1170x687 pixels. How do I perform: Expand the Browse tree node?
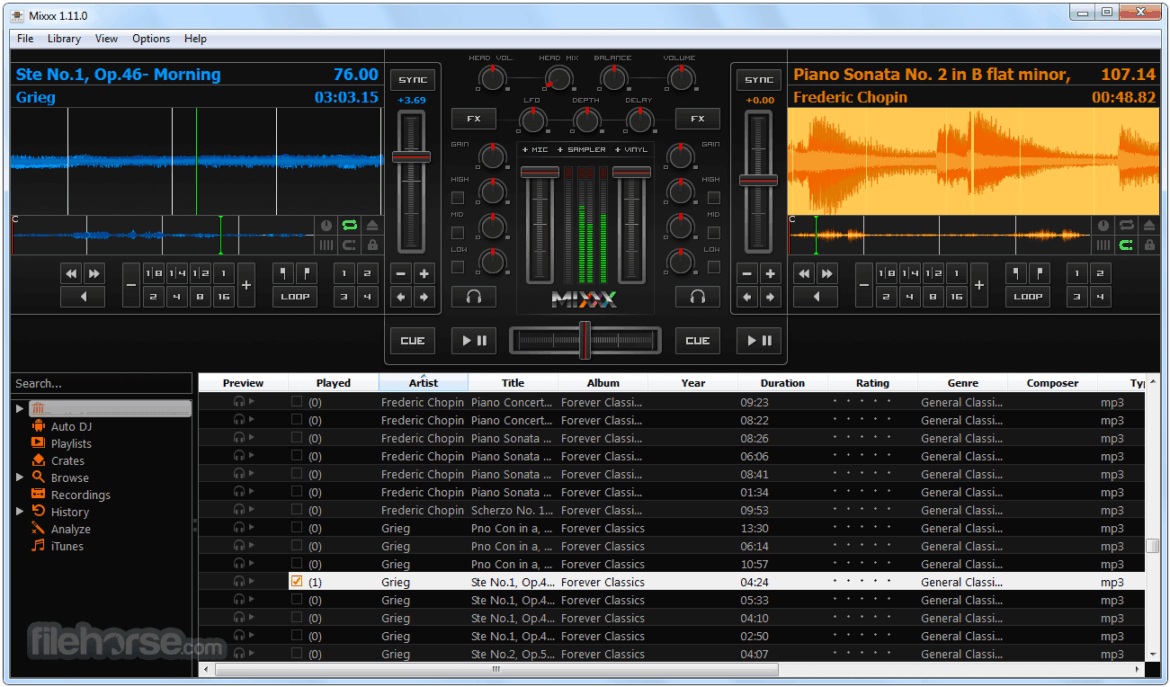point(19,478)
